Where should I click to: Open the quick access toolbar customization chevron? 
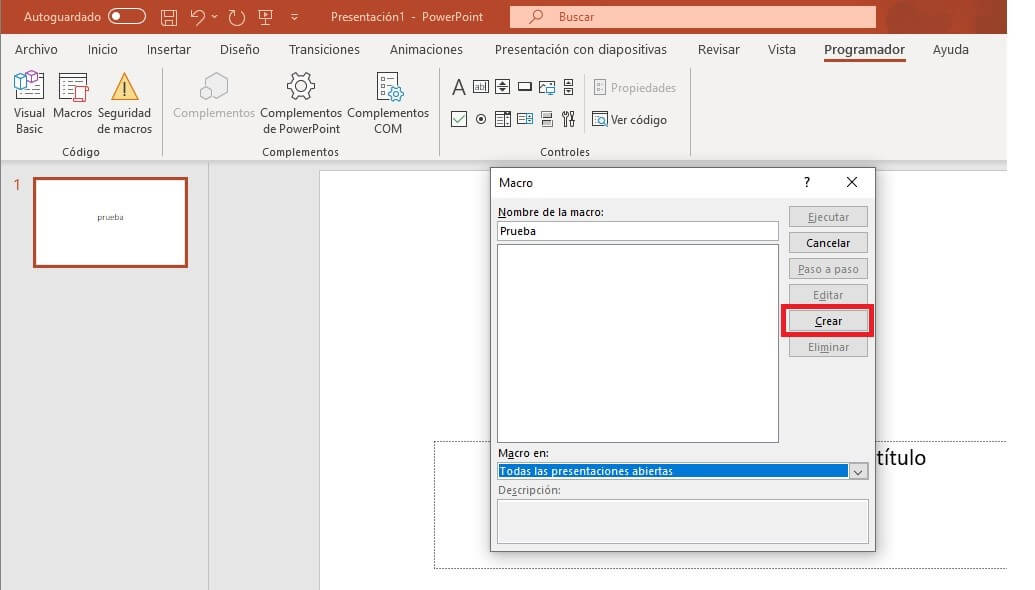click(x=293, y=16)
